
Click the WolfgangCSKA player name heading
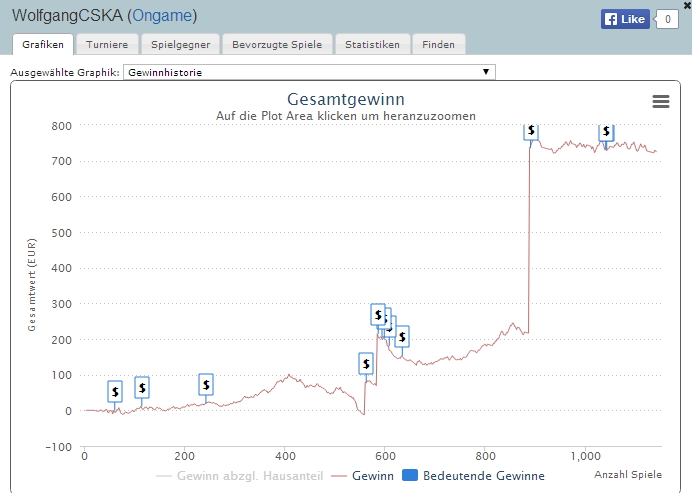(x=67, y=16)
